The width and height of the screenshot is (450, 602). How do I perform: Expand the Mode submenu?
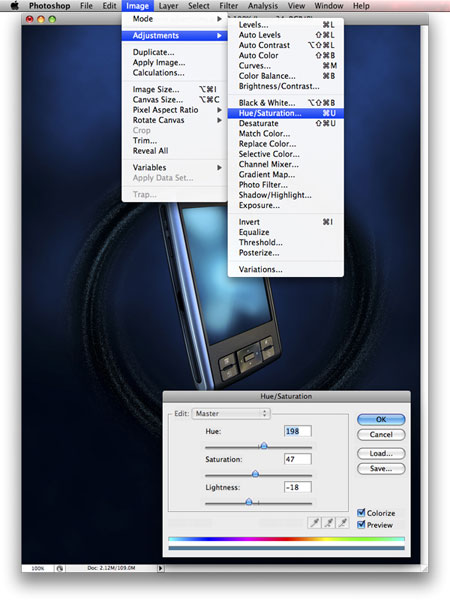click(x=174, y=19)
